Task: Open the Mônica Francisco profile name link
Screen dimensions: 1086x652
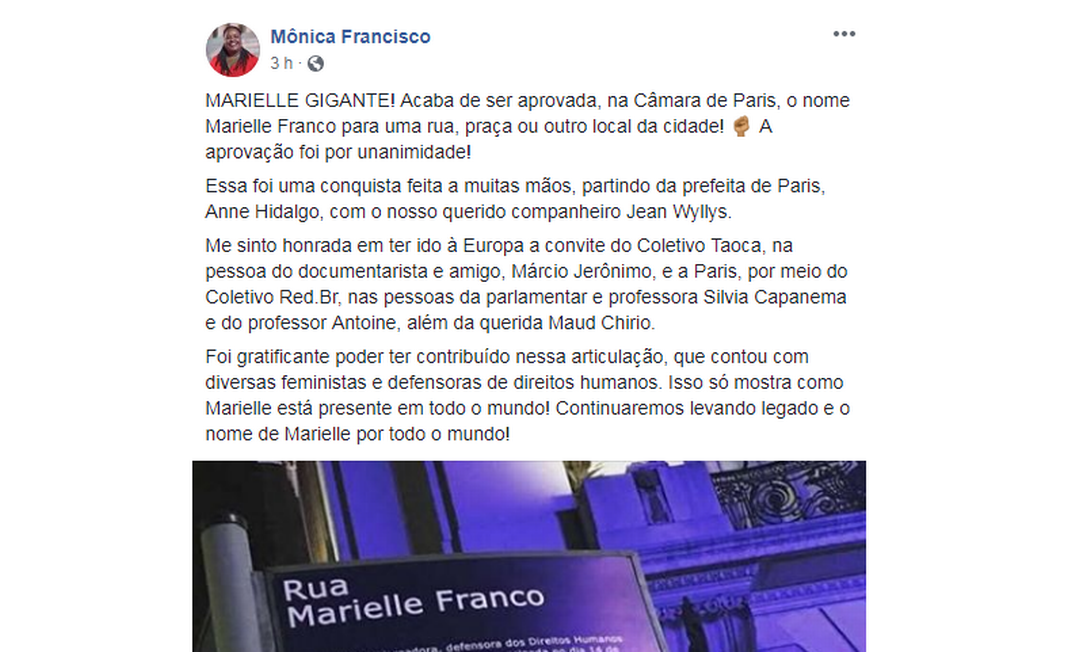Action: click(350, 37)
